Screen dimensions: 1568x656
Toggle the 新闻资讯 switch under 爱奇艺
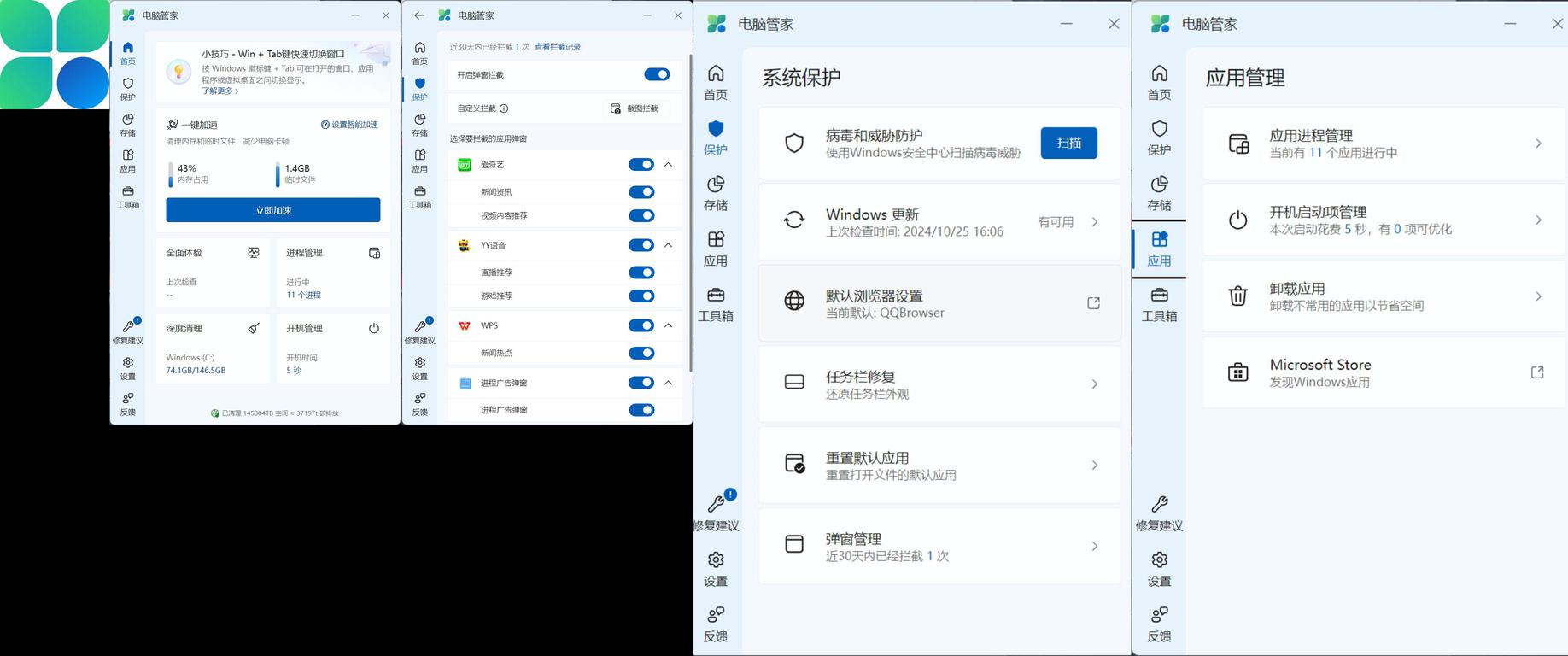pos(641,192)
